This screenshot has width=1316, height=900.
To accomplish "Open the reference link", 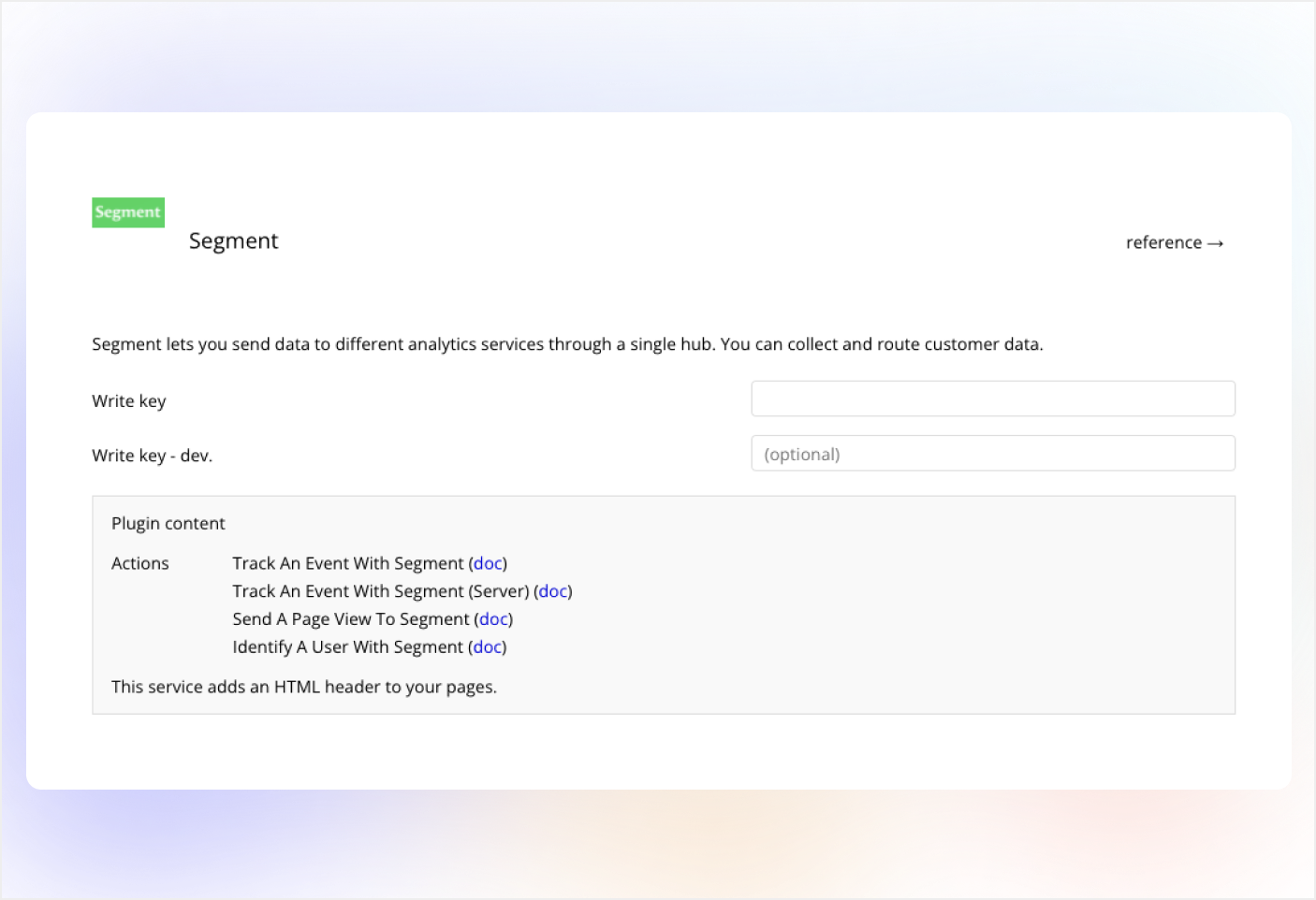I will pyautogui.click(x=1163, y=243).
